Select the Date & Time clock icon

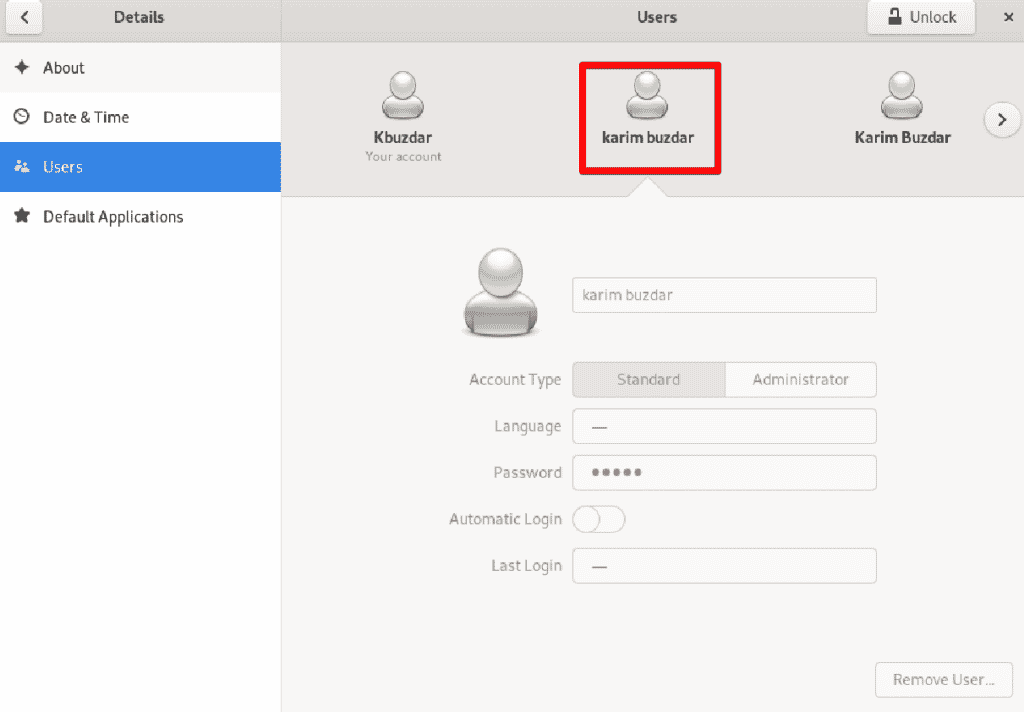[23, 117]
